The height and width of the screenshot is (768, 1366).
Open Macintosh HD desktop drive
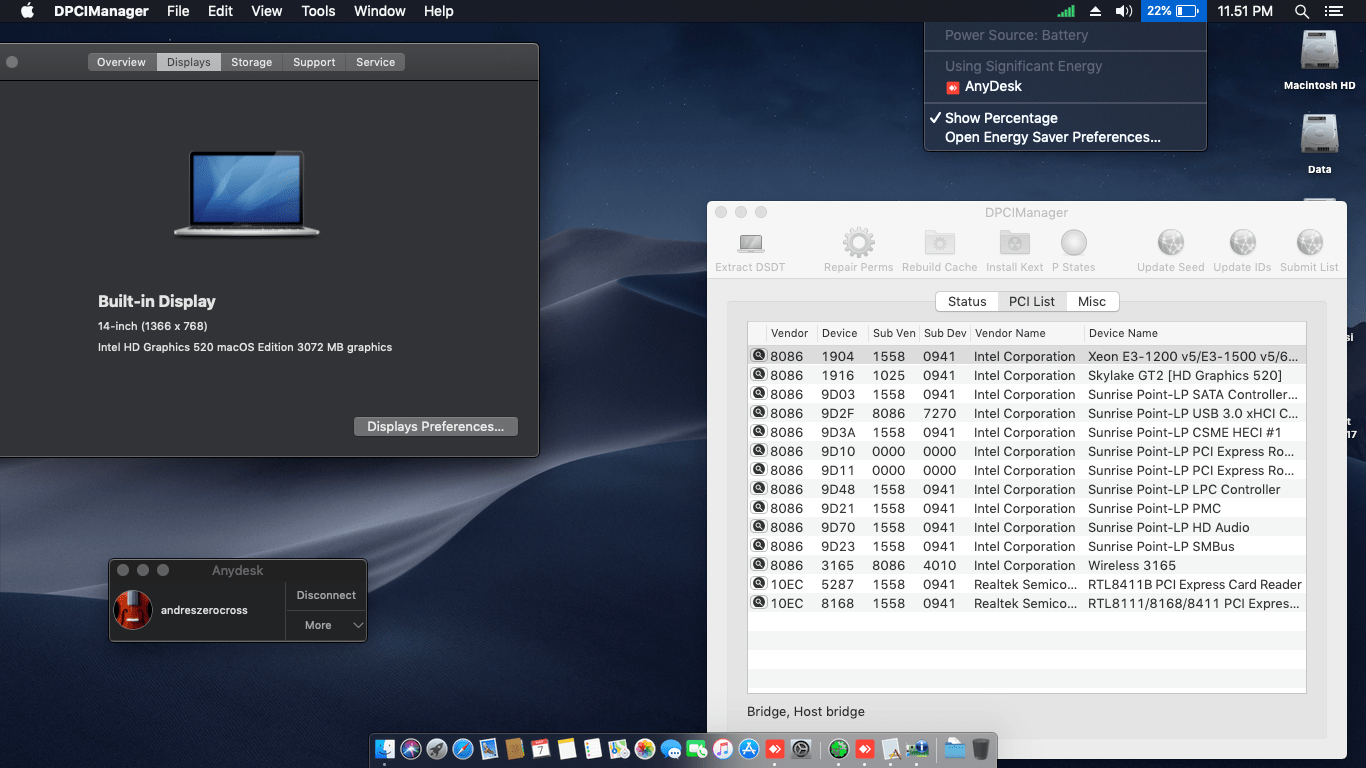[1319, 60]
